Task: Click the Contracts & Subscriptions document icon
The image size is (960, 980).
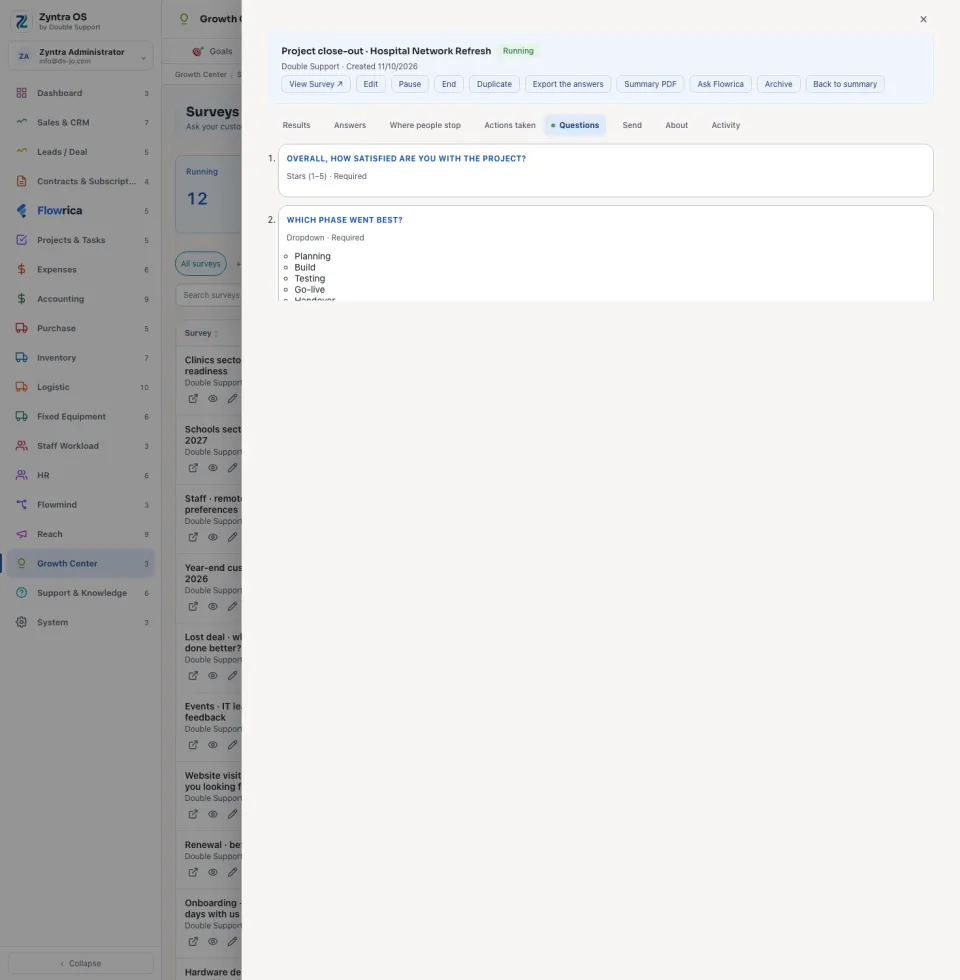Action: tap(21, 181)
